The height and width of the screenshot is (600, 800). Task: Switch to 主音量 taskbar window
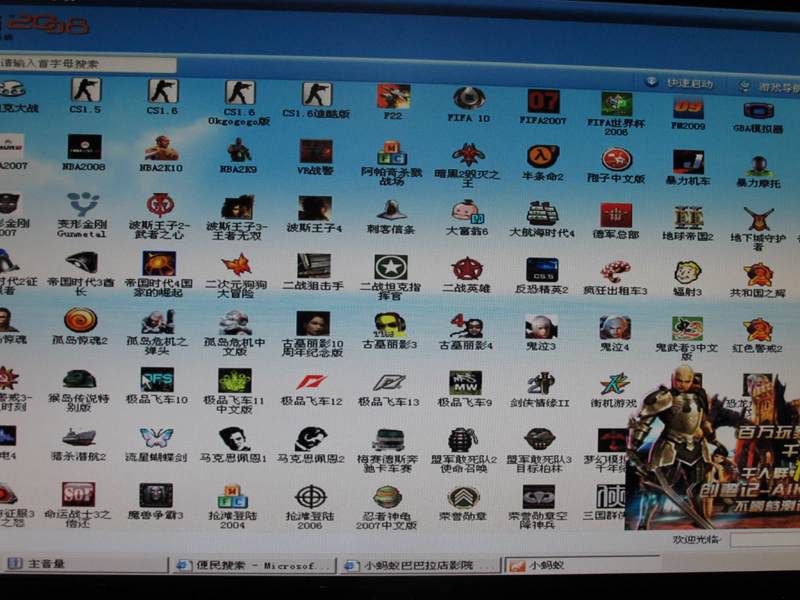click(x=84, y=563)
